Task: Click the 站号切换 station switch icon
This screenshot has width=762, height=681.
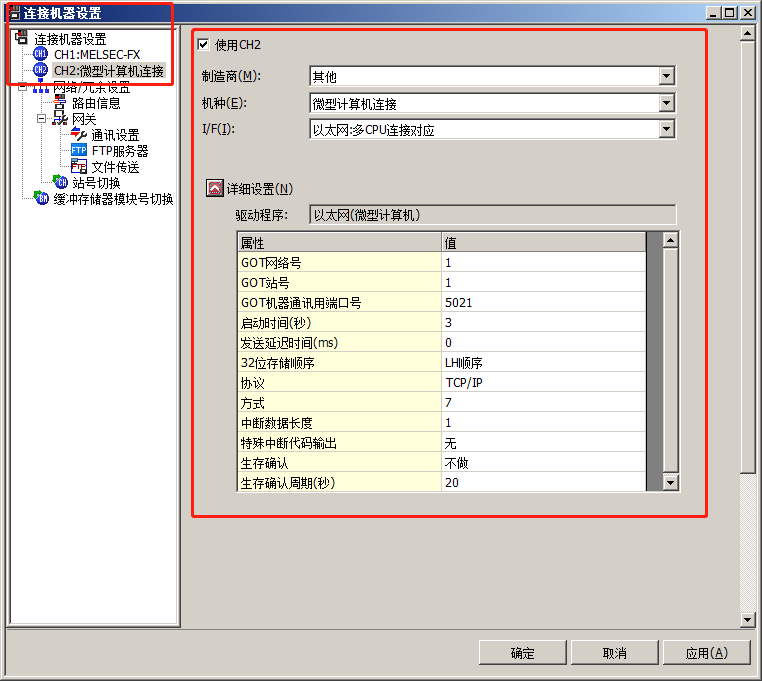Action: (x=60, y=183)
